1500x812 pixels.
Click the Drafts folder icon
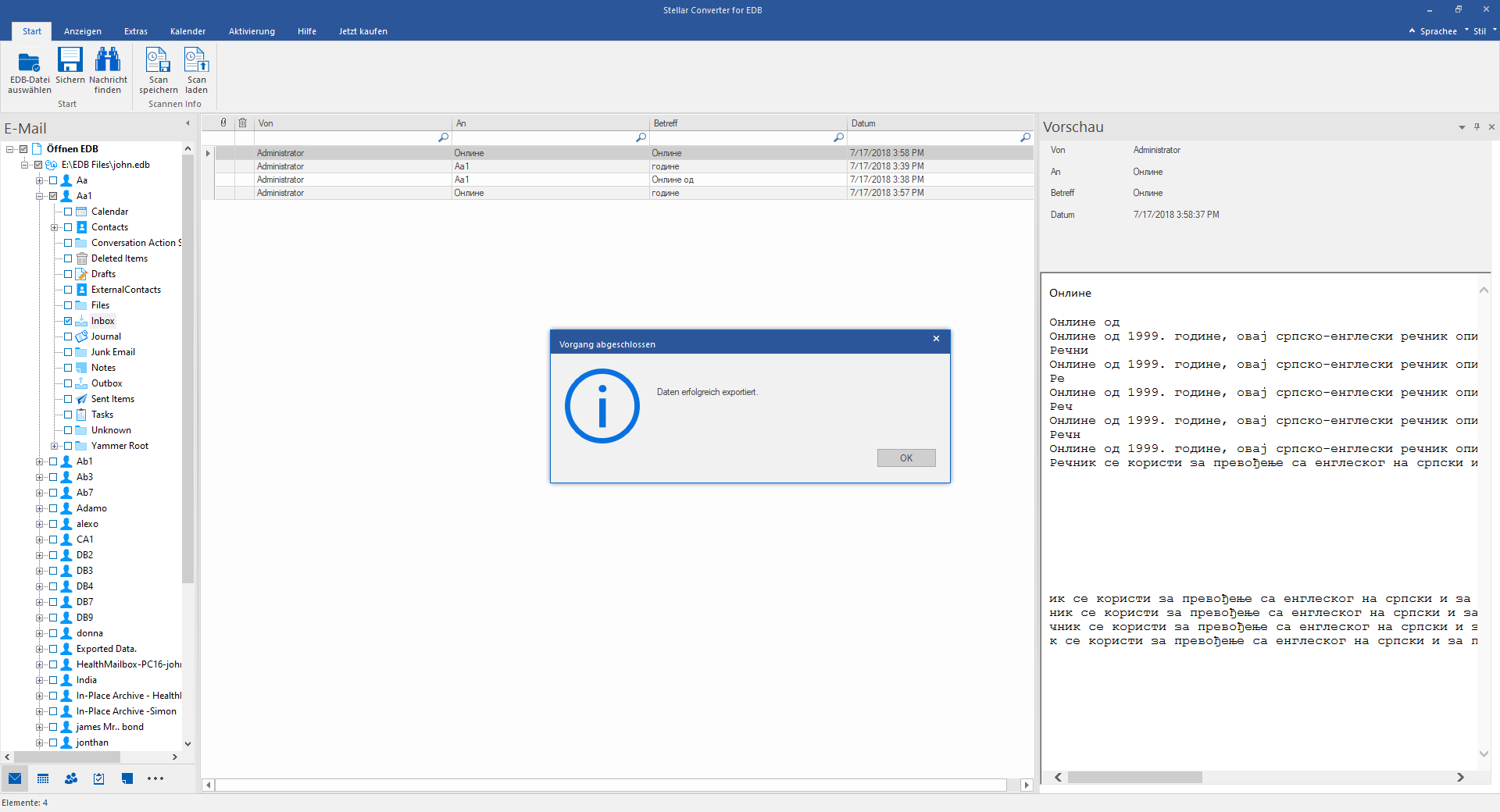pyautogui.click(x=81, y=274)
